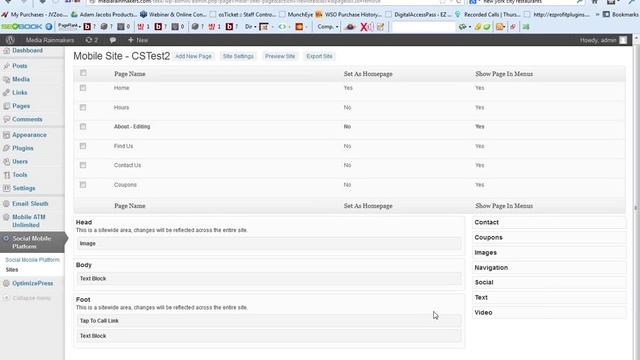Select the Image block in Head area
The height and width of the screenshot is (360, 640).
[269, 244]
